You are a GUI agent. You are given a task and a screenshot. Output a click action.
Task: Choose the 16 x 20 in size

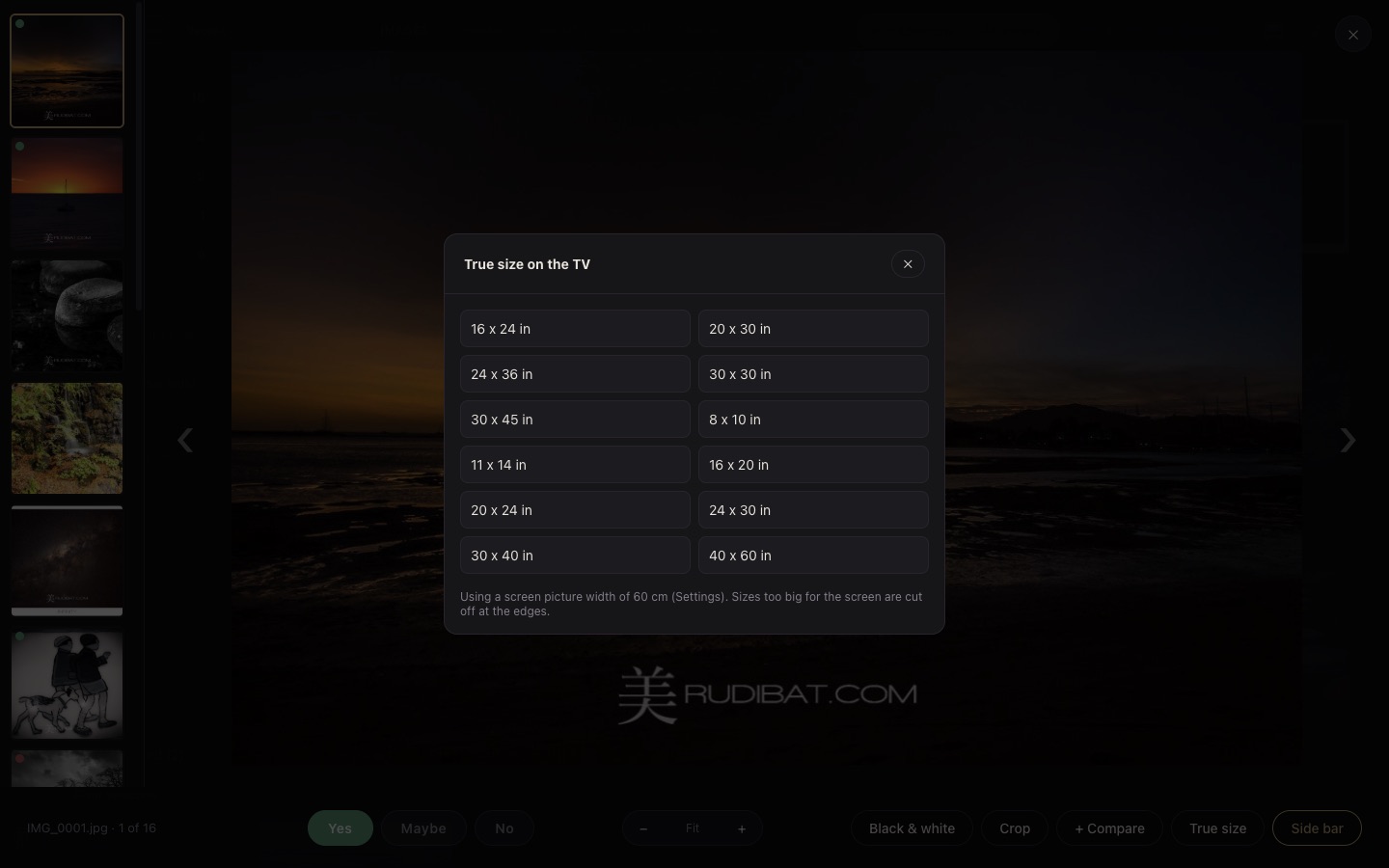813,465
